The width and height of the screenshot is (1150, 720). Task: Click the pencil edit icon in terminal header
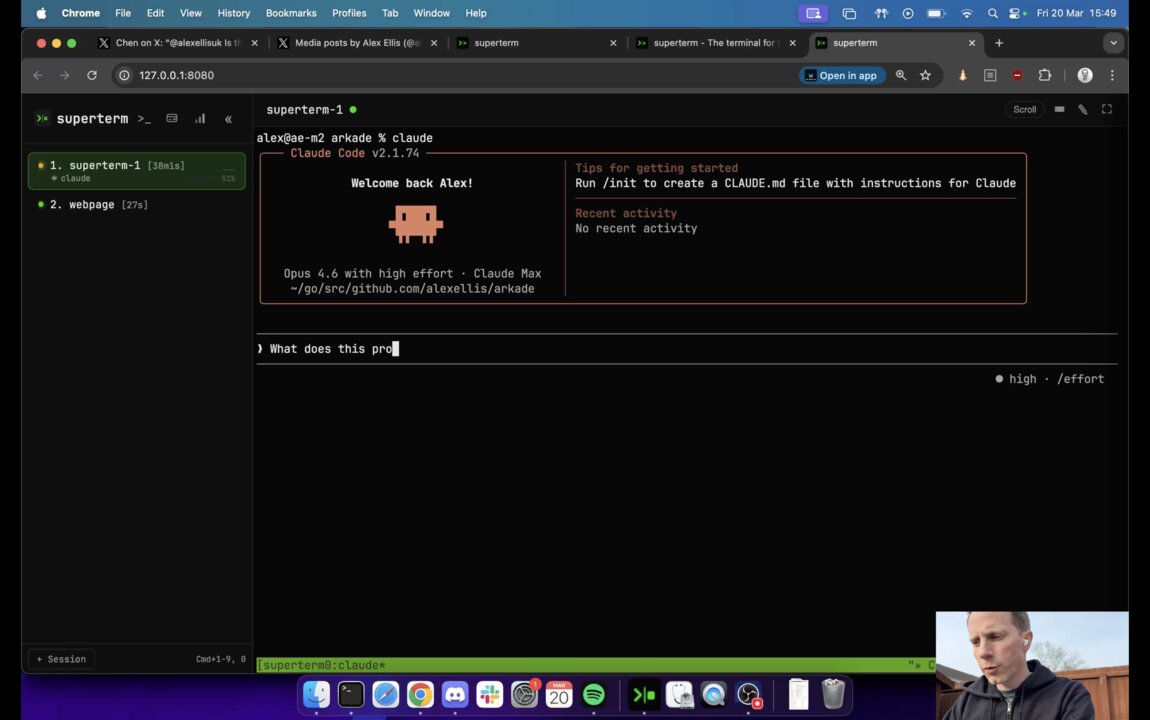click(x=1082, y=110)
